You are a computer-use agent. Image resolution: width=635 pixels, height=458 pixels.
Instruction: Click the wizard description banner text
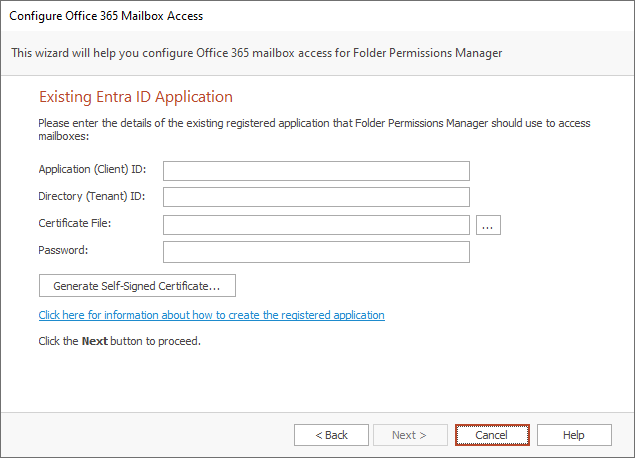point(257,53)
